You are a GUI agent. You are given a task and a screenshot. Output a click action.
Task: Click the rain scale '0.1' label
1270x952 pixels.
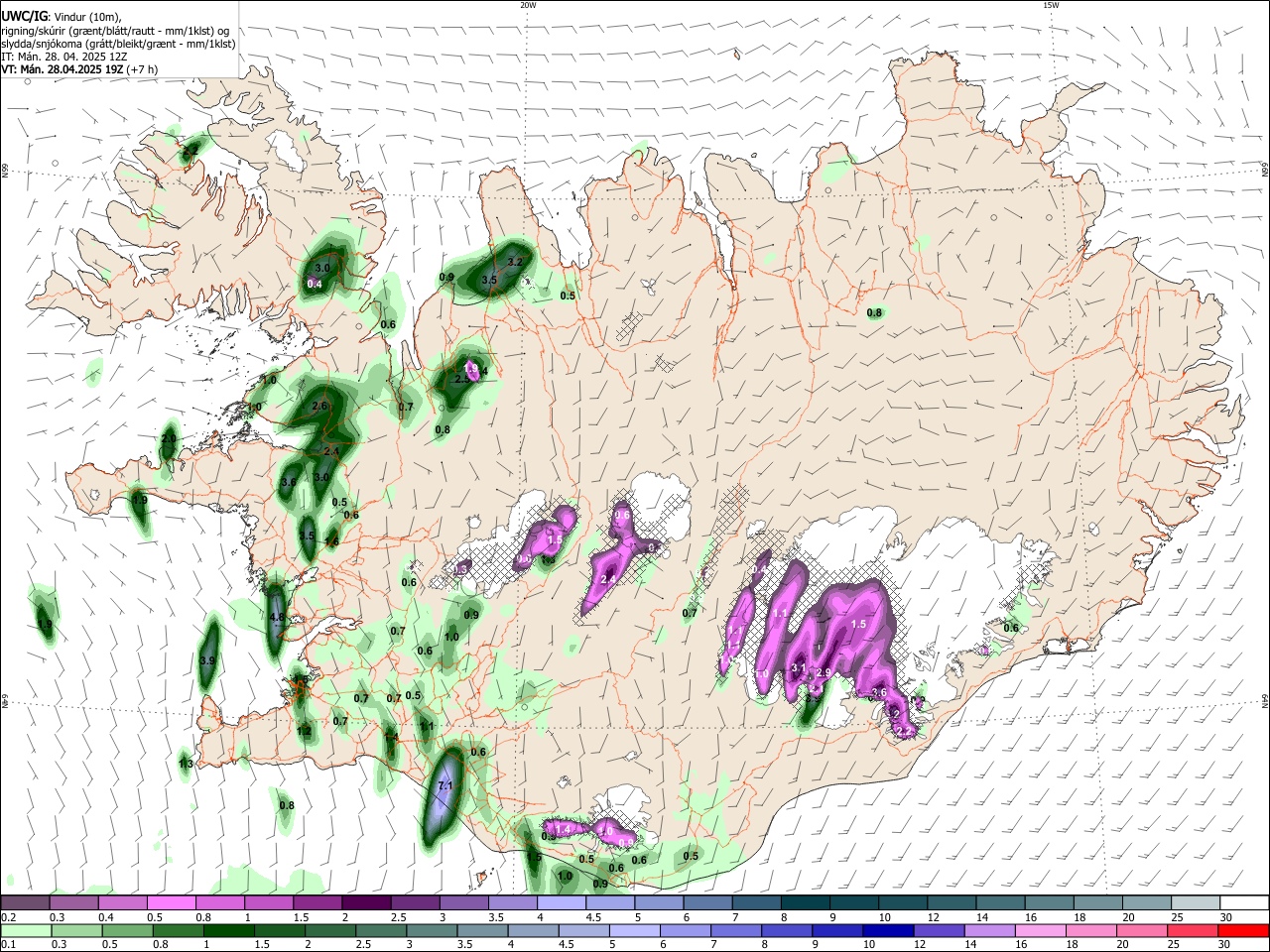point(8,944)
